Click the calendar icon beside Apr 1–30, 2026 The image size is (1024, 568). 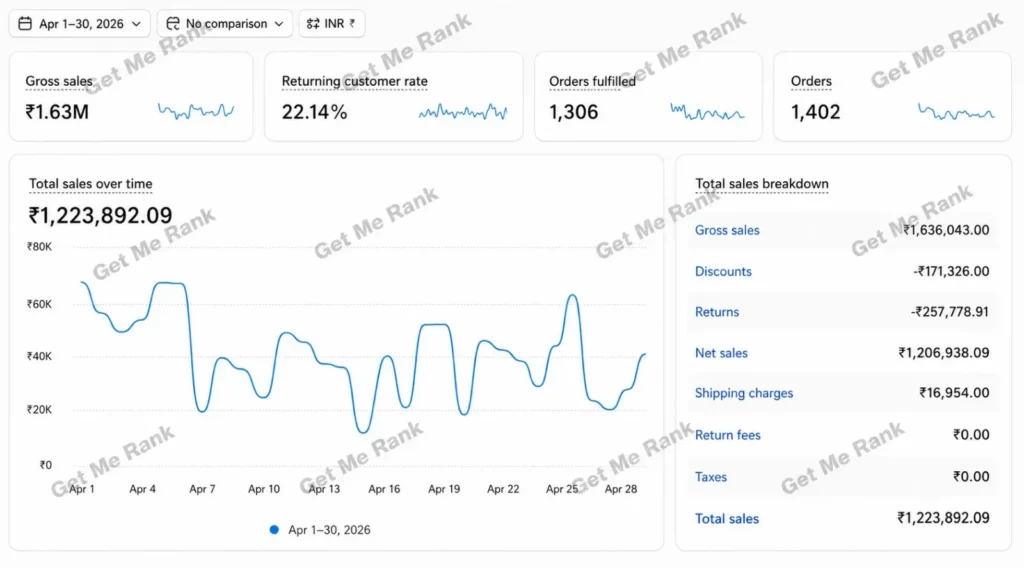click(25, 24)
